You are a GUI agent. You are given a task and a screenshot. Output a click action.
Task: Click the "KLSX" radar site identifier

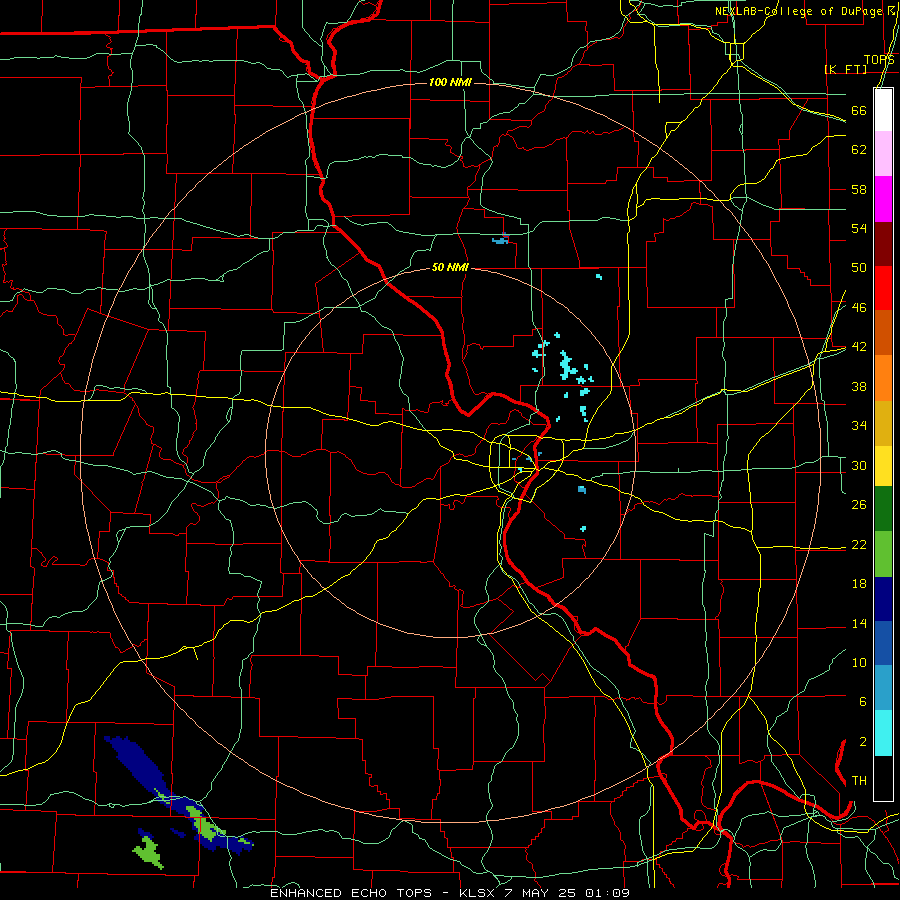tap(479, 893)
